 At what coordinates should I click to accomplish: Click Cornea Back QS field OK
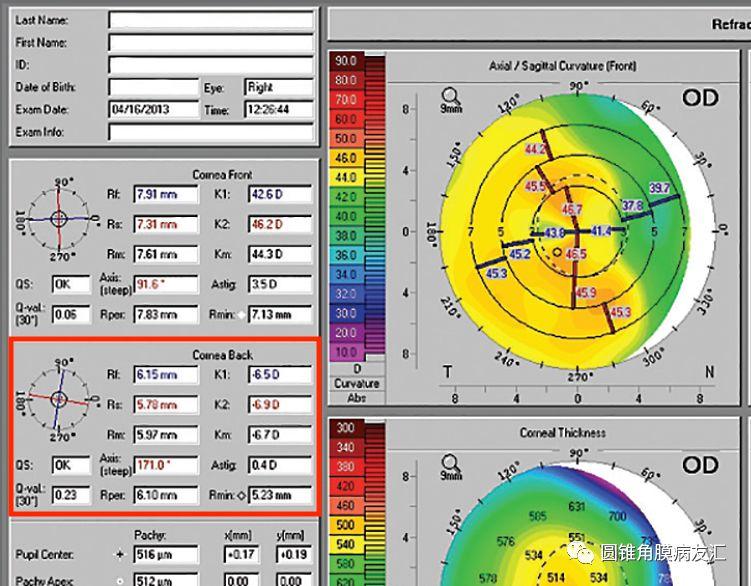tap(71, 465)
